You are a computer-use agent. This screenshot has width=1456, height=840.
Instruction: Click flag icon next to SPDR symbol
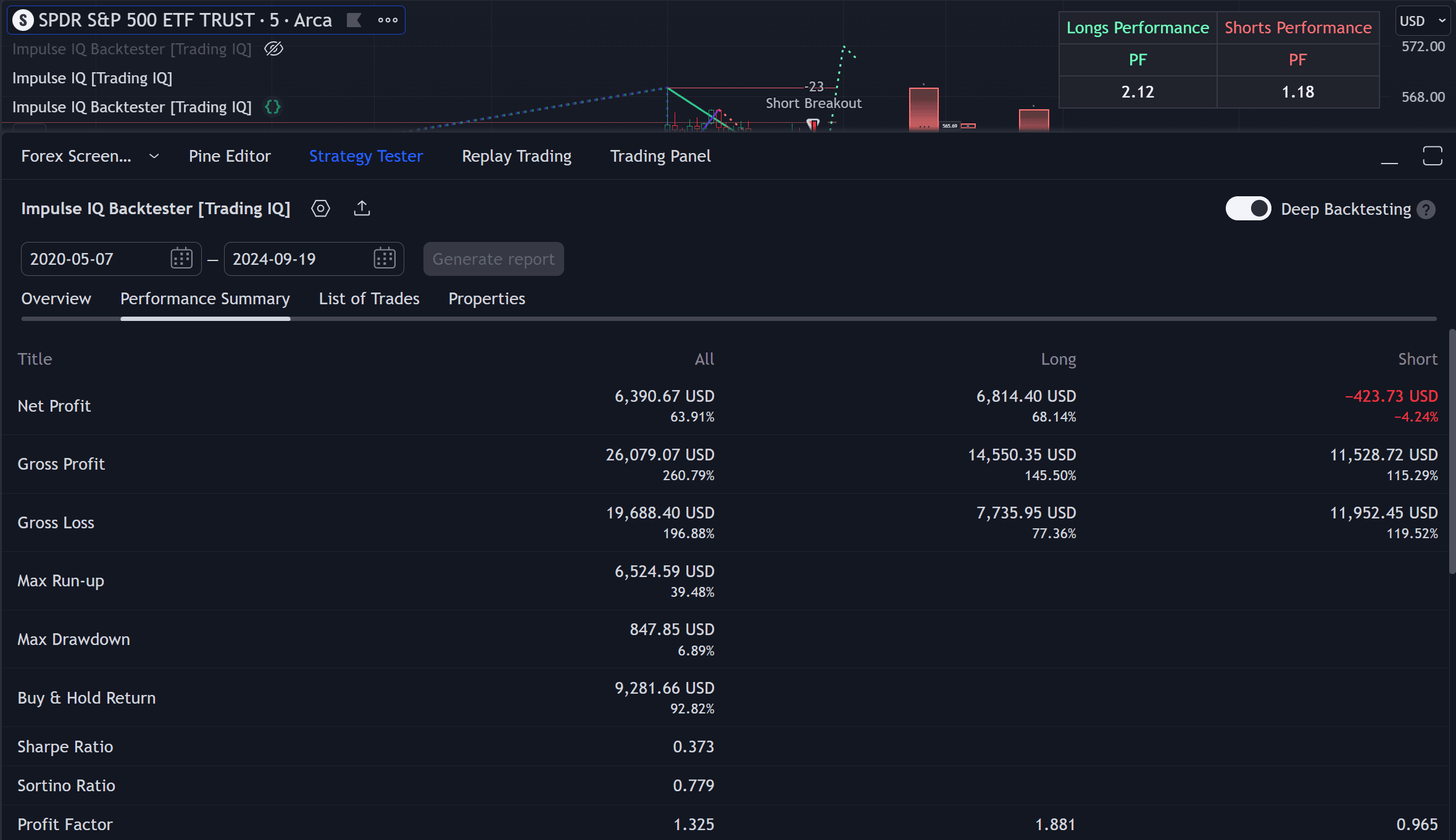(x=354, y=20)
